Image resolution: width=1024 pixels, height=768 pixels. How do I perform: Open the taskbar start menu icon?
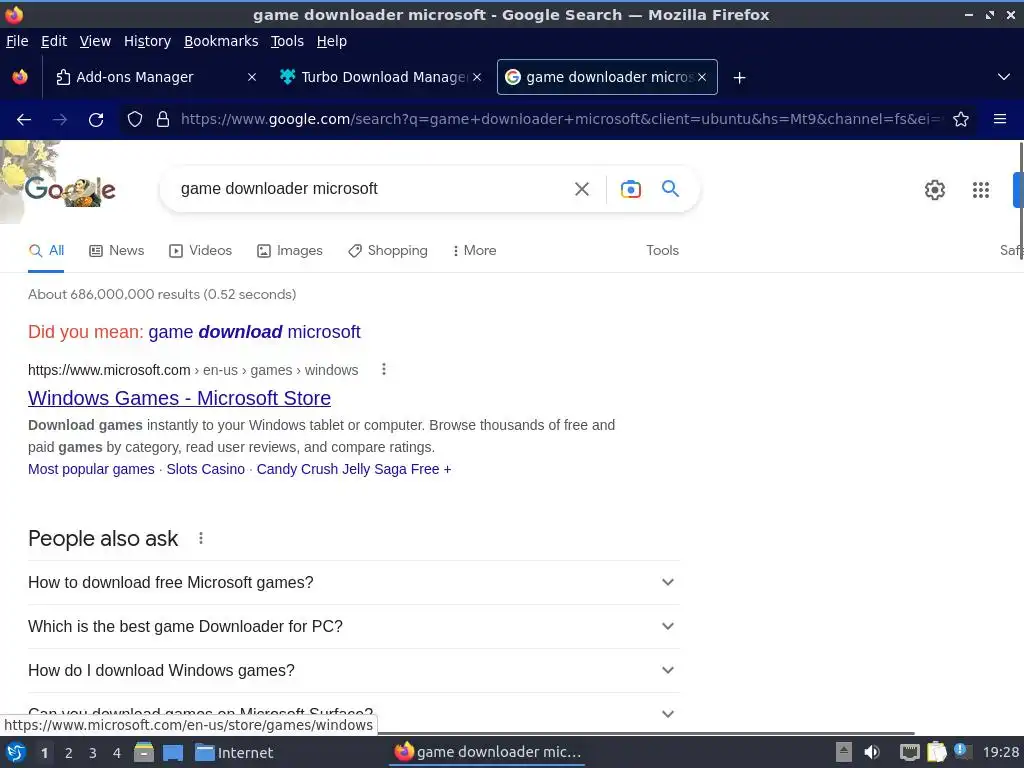[x=16, y=752]
